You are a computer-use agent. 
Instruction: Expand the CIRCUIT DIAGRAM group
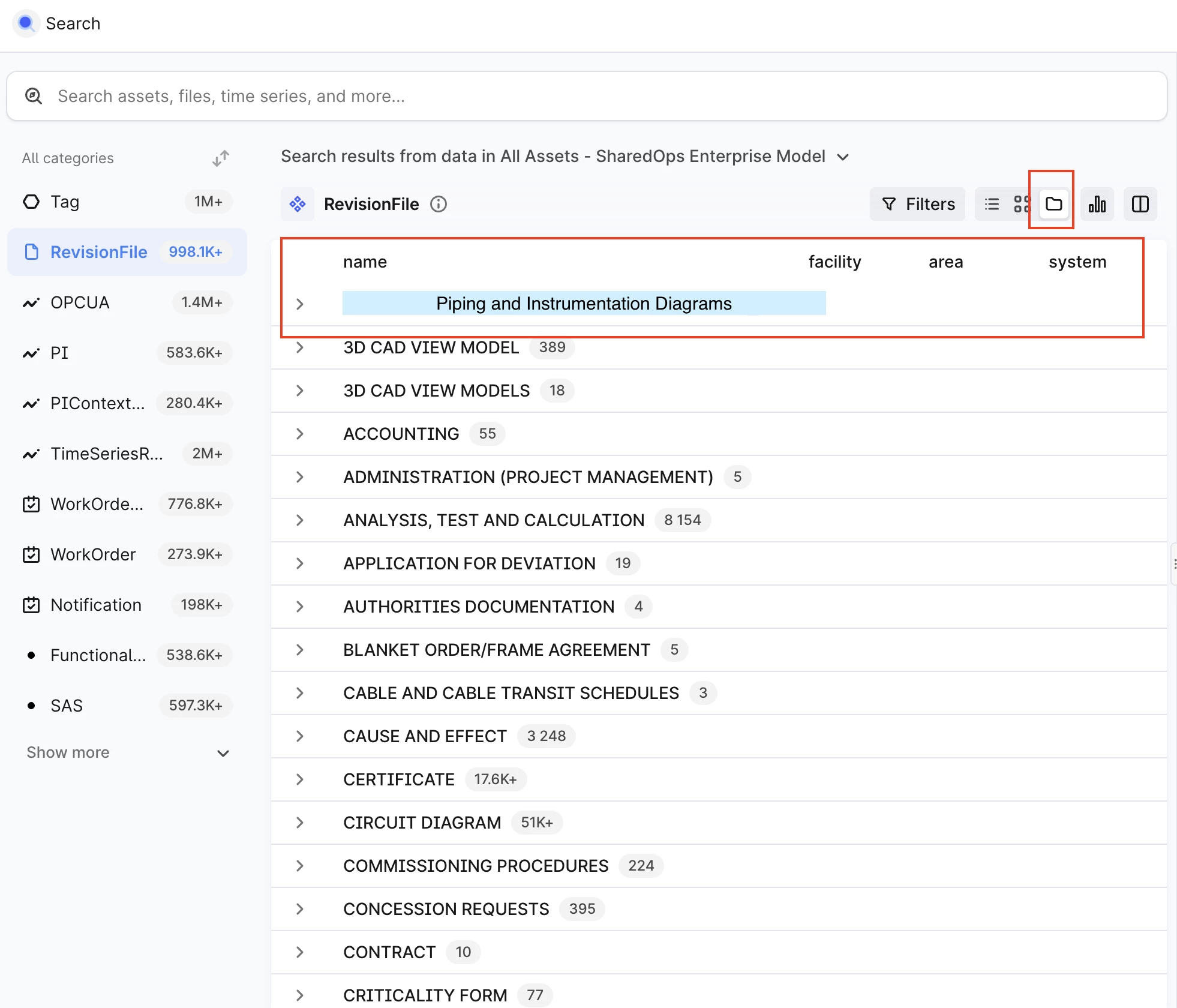tap(300, 823)
